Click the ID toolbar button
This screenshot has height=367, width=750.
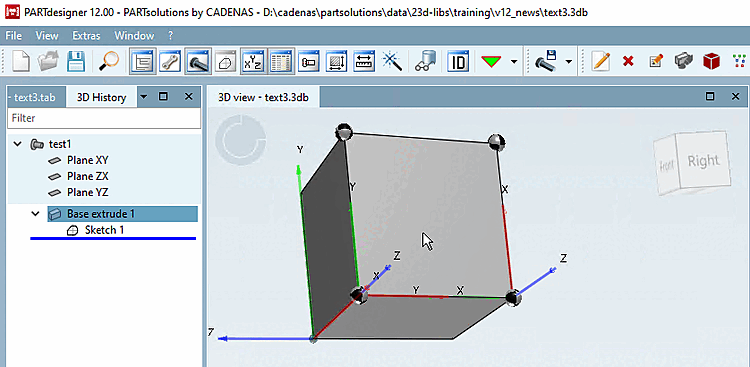pyautogui.click(x=458, y=62)
